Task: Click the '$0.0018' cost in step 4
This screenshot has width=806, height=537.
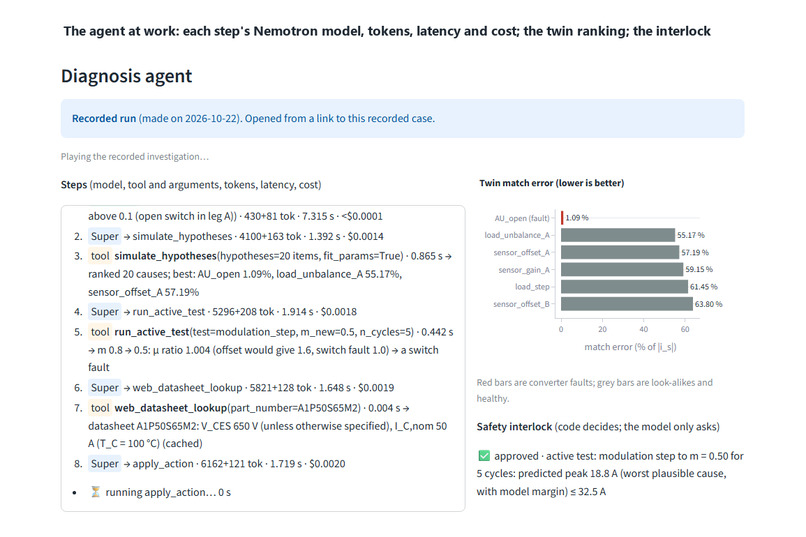Action: 339,311
